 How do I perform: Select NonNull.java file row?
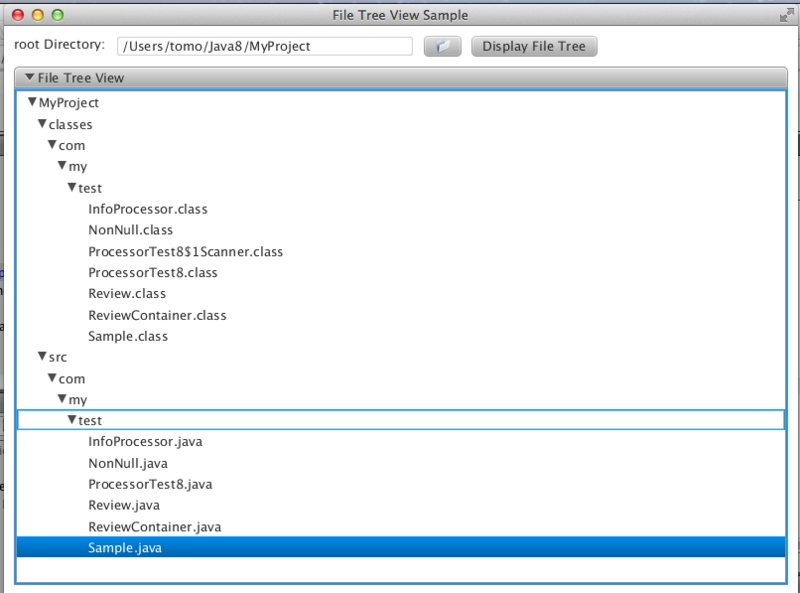click(x=401, y=463)
